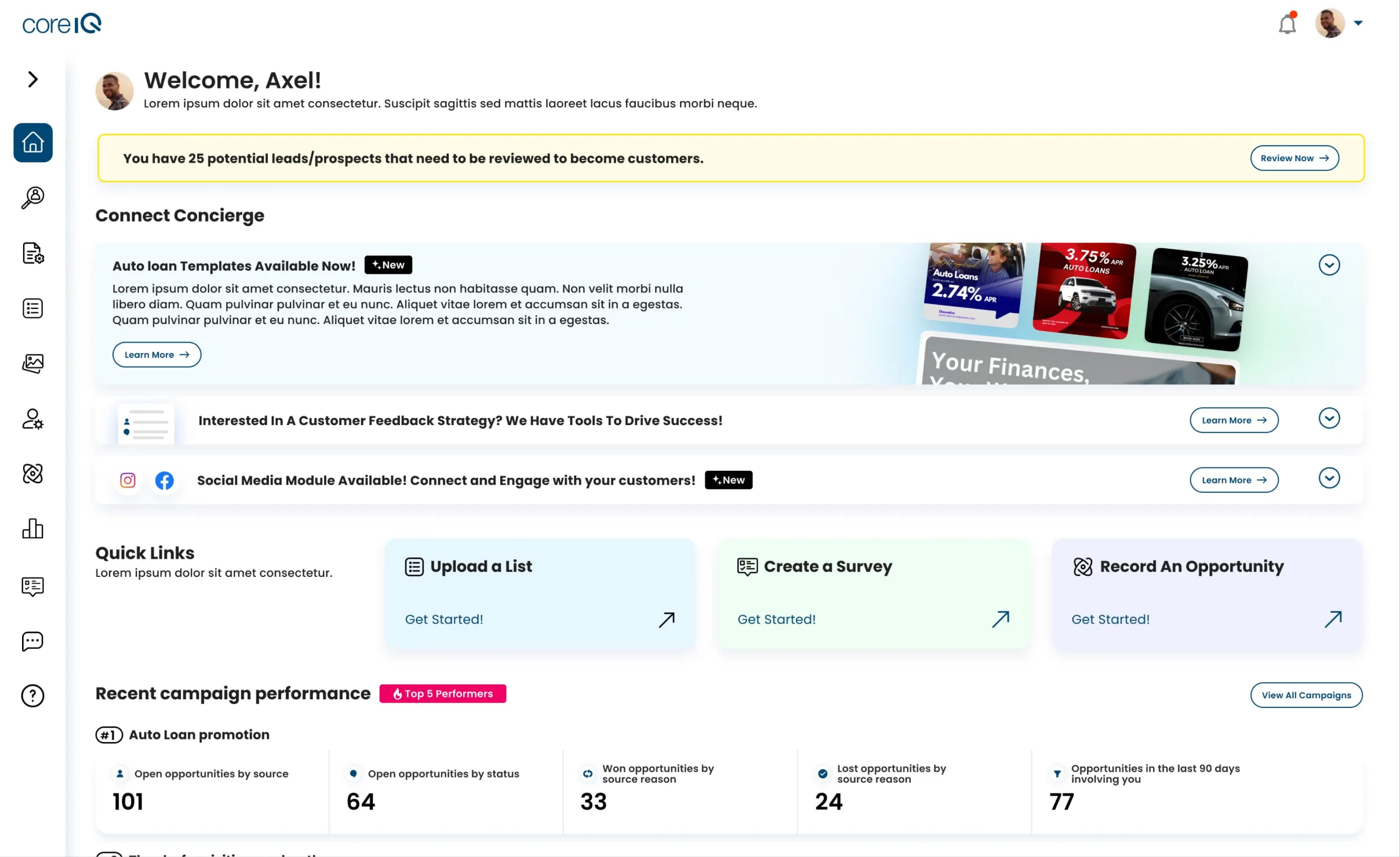The width and height of the screenshot is (1400, 857).
Task: Click View All Campaigns button
Action: point(1306,695)
